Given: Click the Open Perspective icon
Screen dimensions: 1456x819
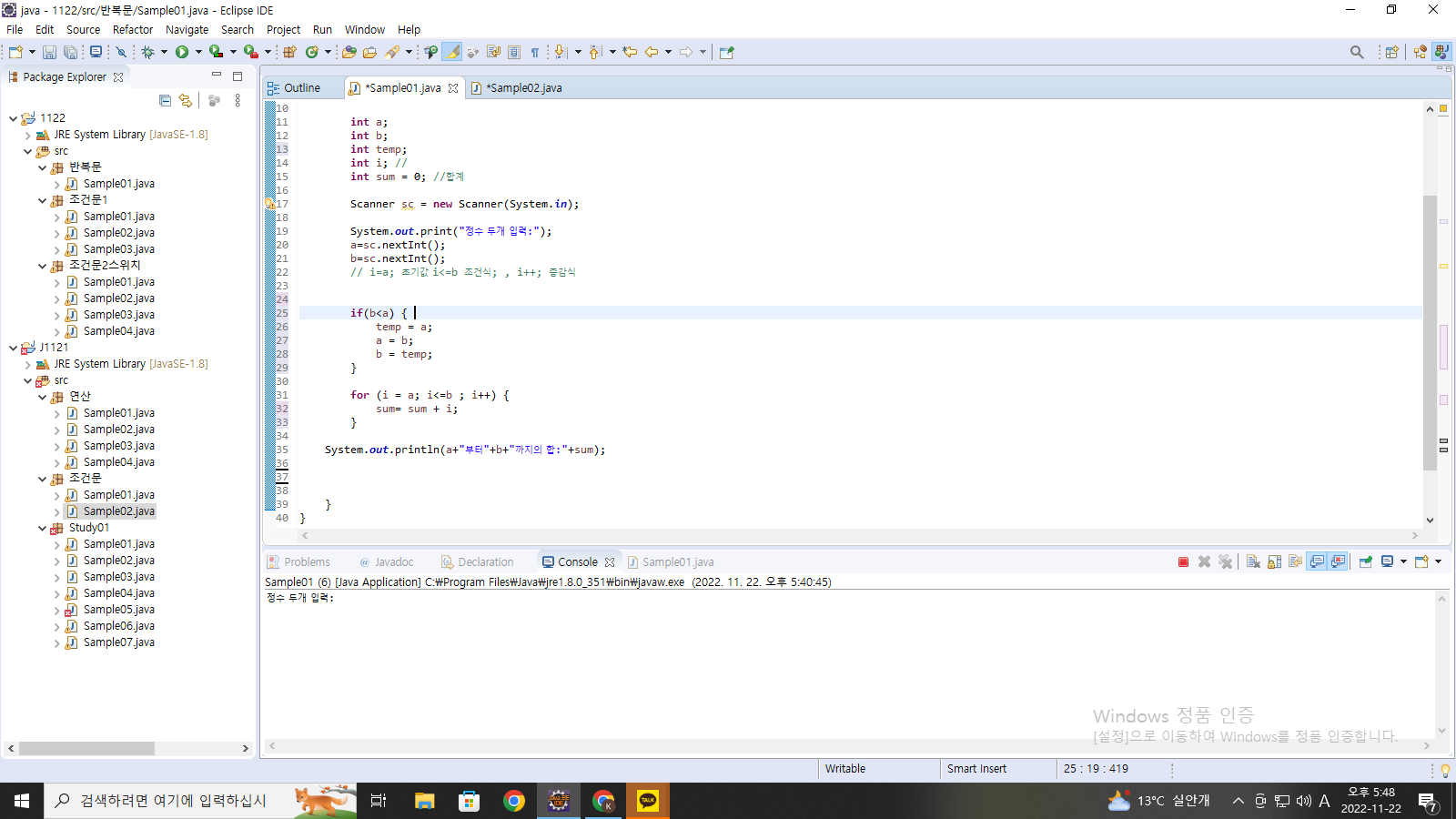Looking at the screenshot, I should pyautogui.click(x=1391, y=52).
